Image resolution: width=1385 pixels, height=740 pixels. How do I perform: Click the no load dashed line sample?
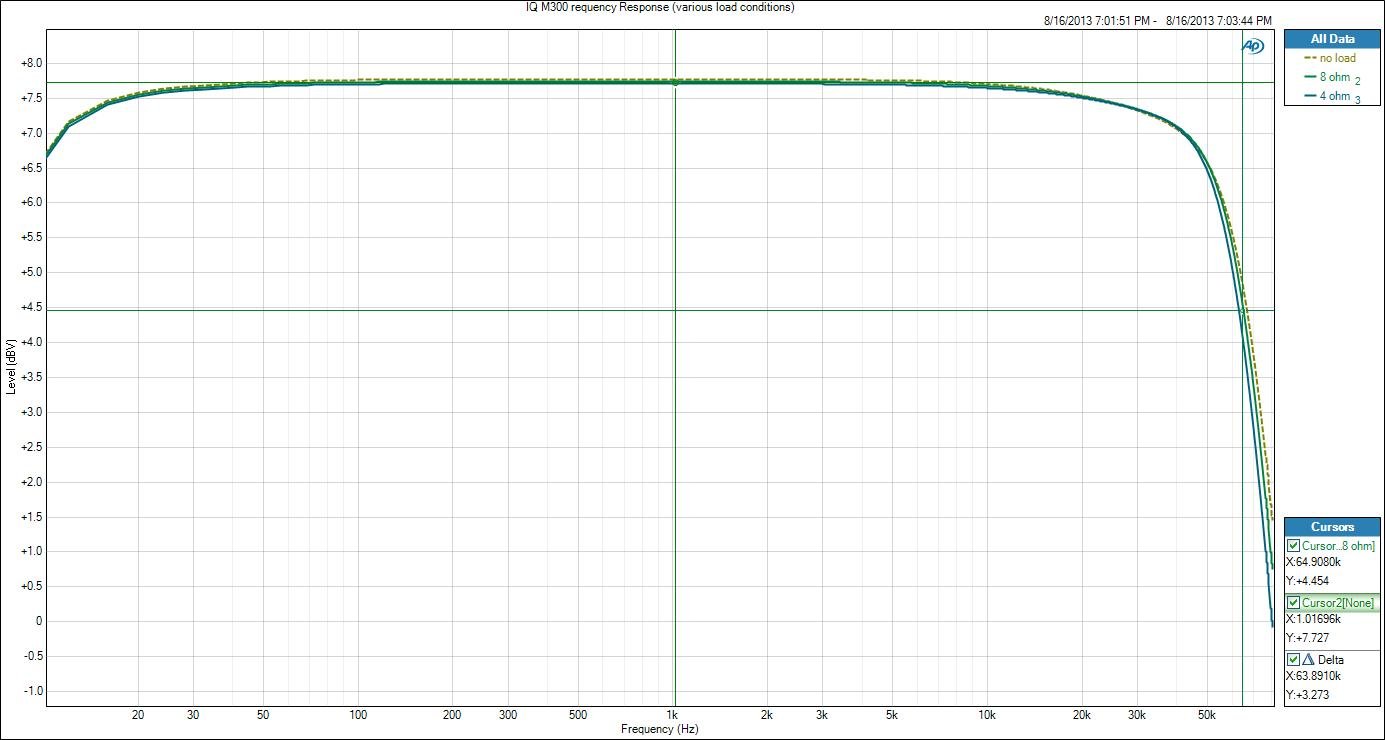[x=1312, y=58]
